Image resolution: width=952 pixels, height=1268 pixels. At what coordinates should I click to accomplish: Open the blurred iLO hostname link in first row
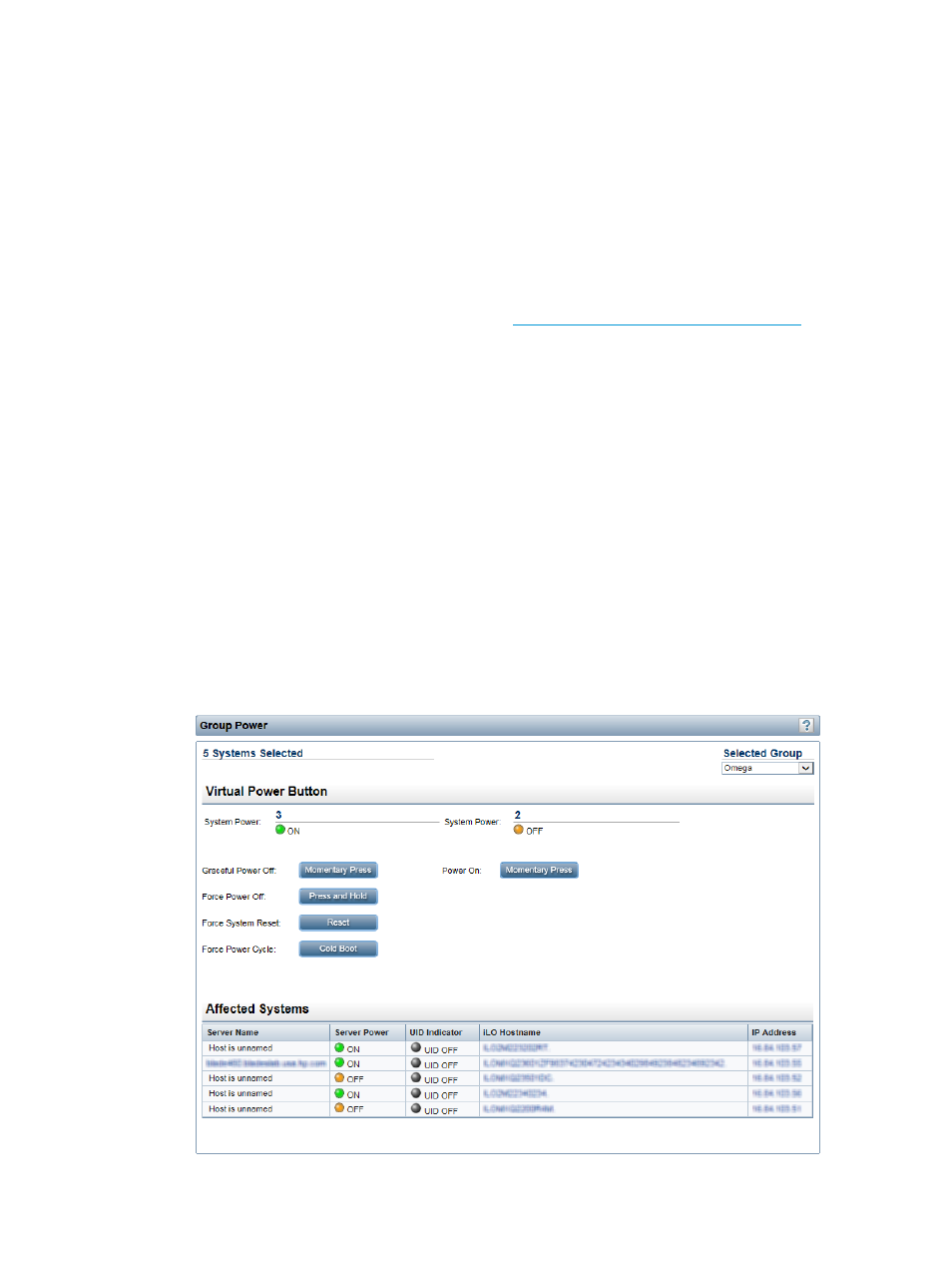[x=516, y=1048]
